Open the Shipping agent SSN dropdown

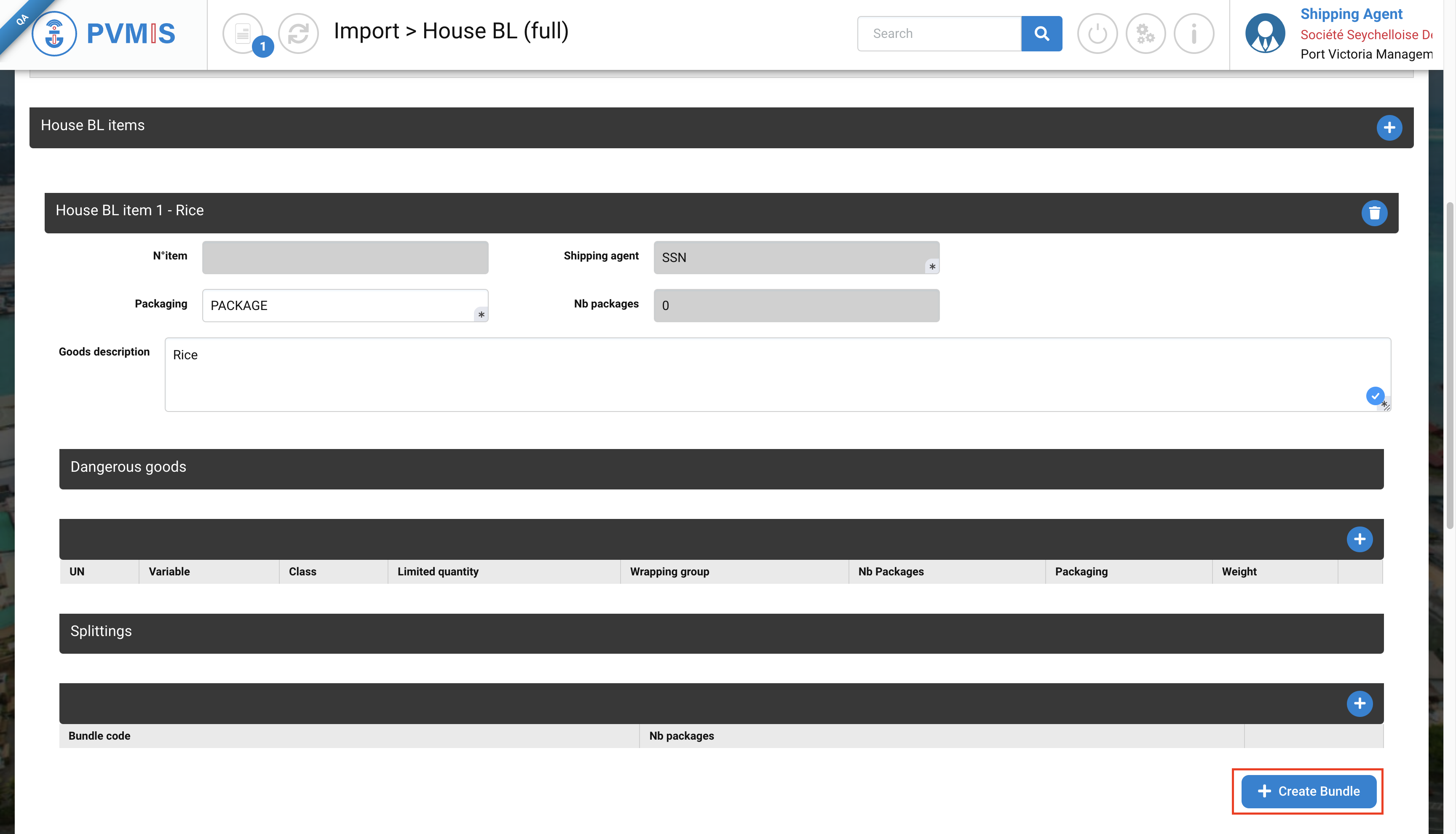pos(795,257)
